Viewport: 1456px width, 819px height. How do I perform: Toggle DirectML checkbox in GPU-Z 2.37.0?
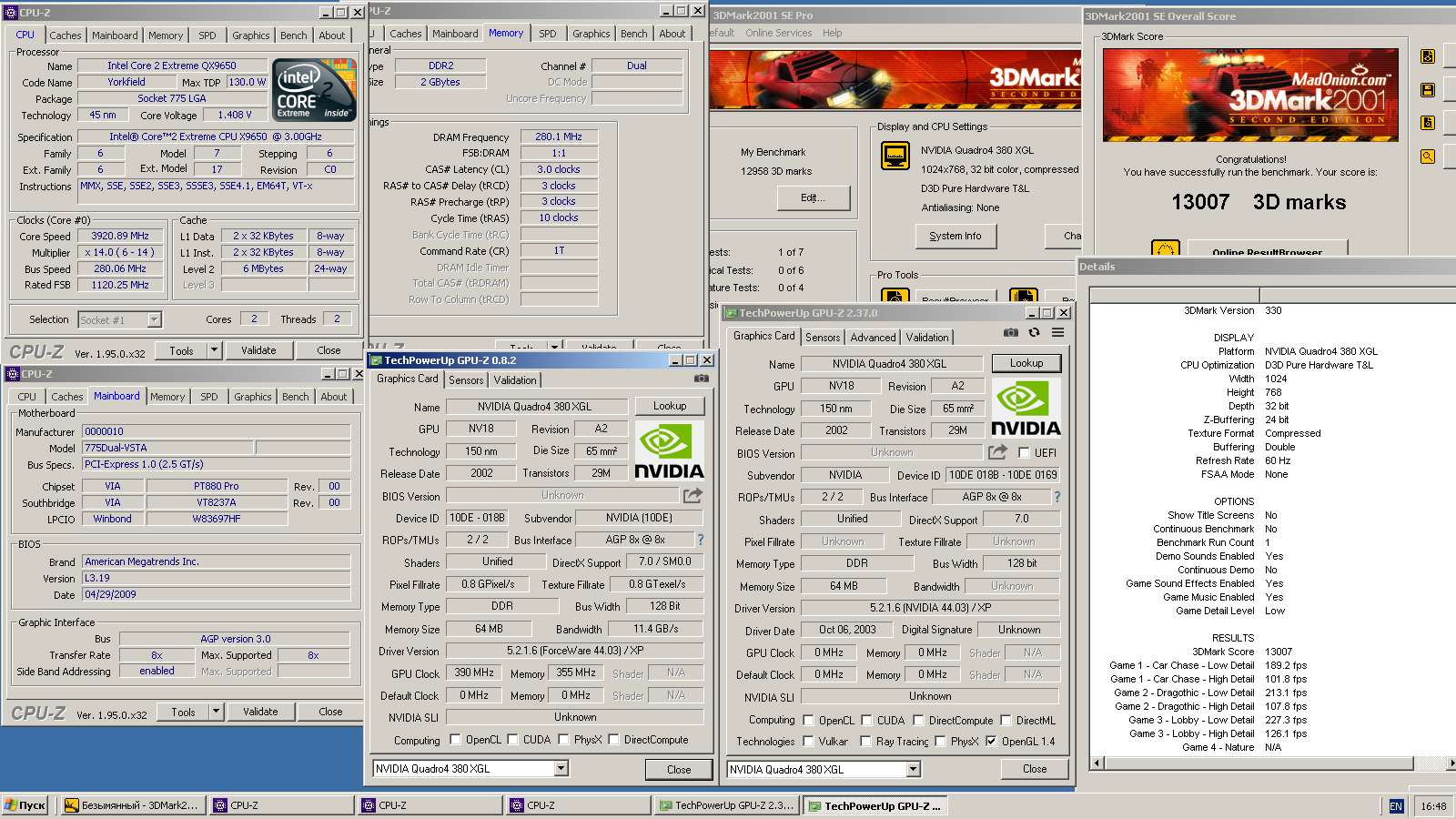pyautogui.click(x=1006, y=720)
